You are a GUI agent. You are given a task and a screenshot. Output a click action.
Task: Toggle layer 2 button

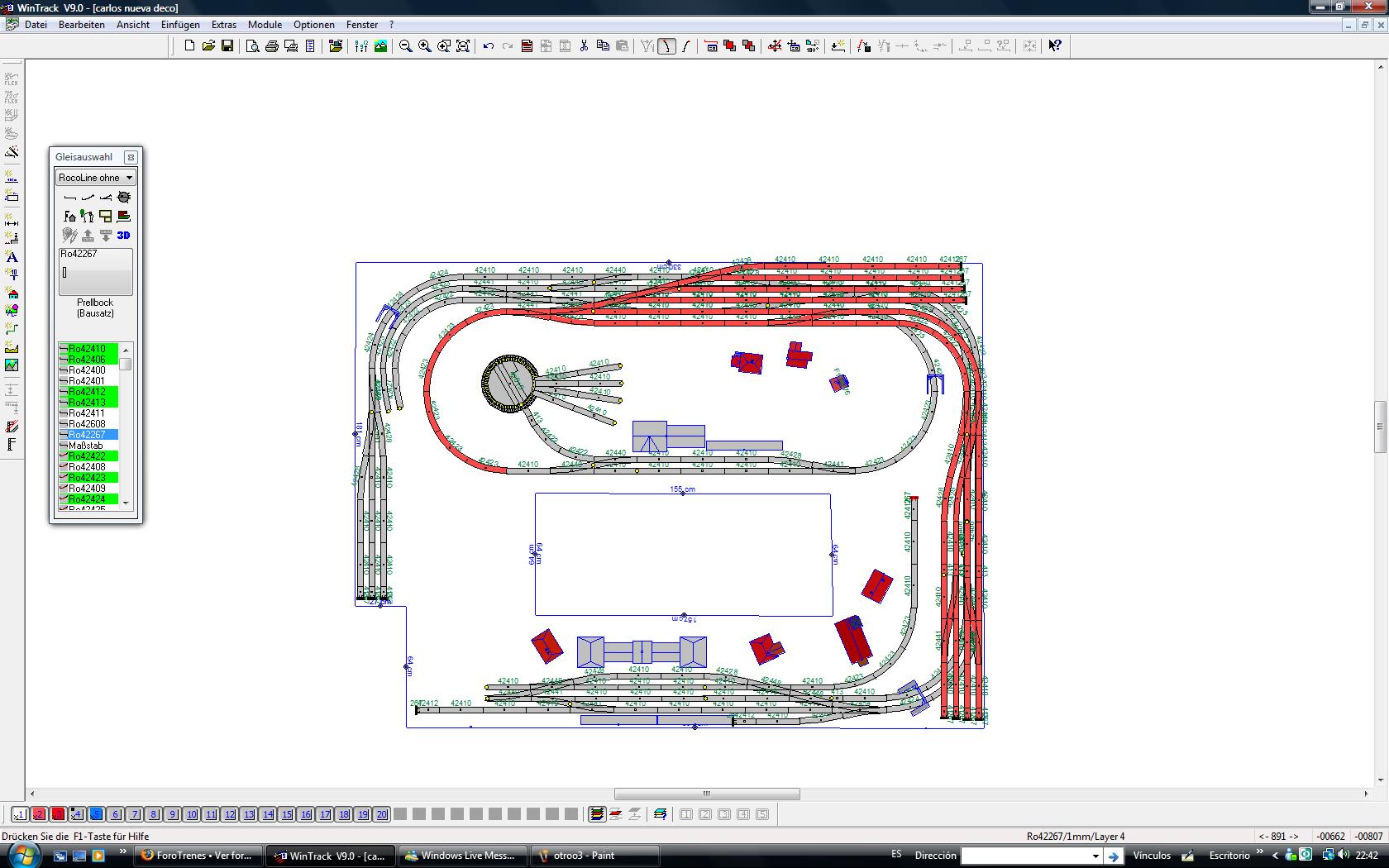click(39, 814)
